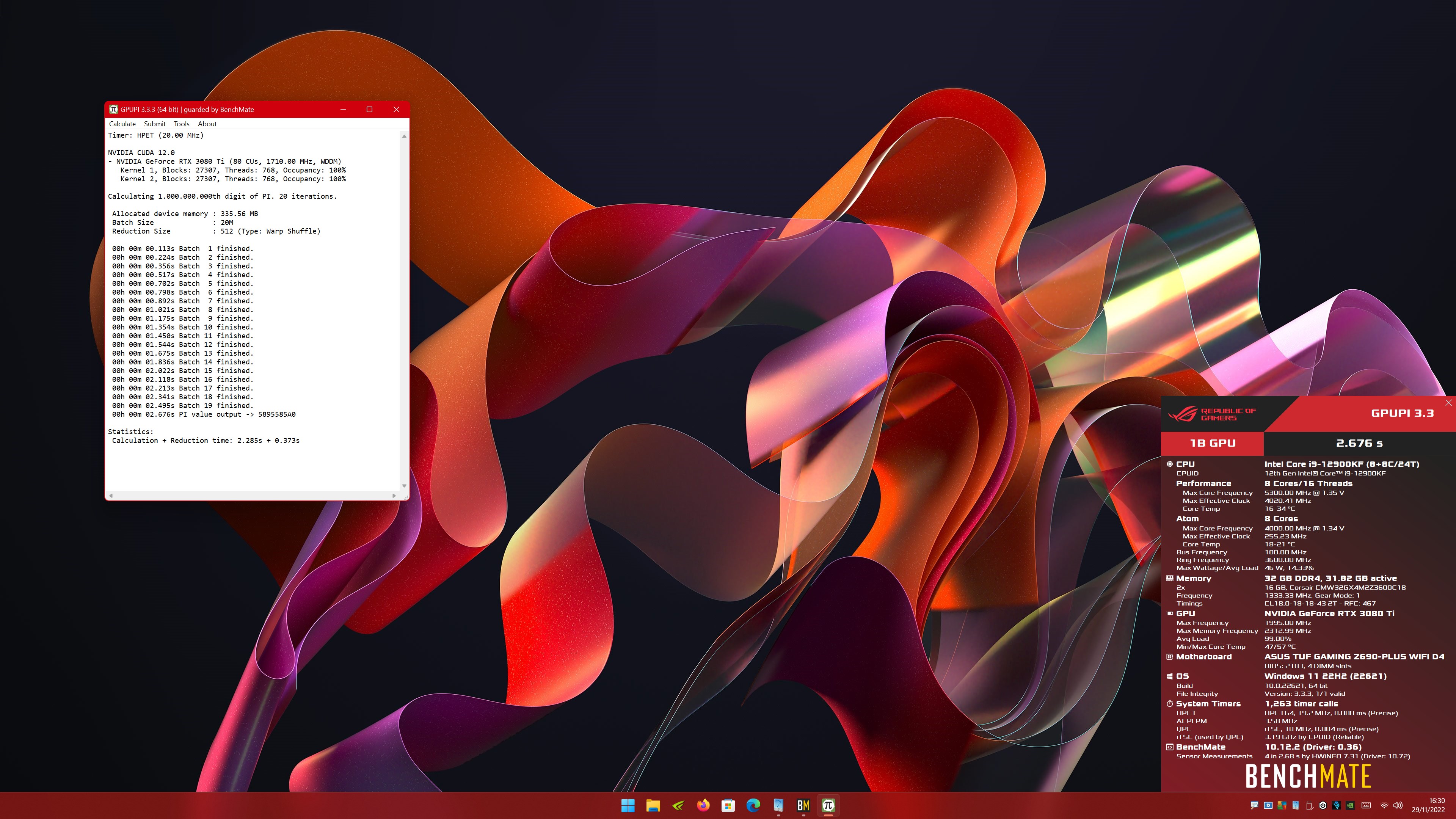1456x819 pixels.
Task: Open NVIDIA settings tray icon
Action: [x=1350, y=805]
